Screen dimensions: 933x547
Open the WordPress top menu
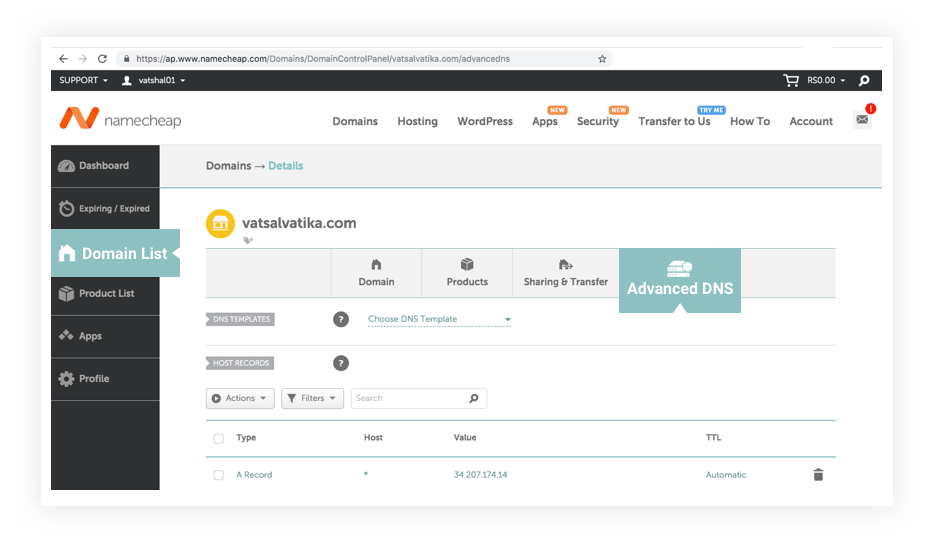pyautogui.click(x=485, y=121)
